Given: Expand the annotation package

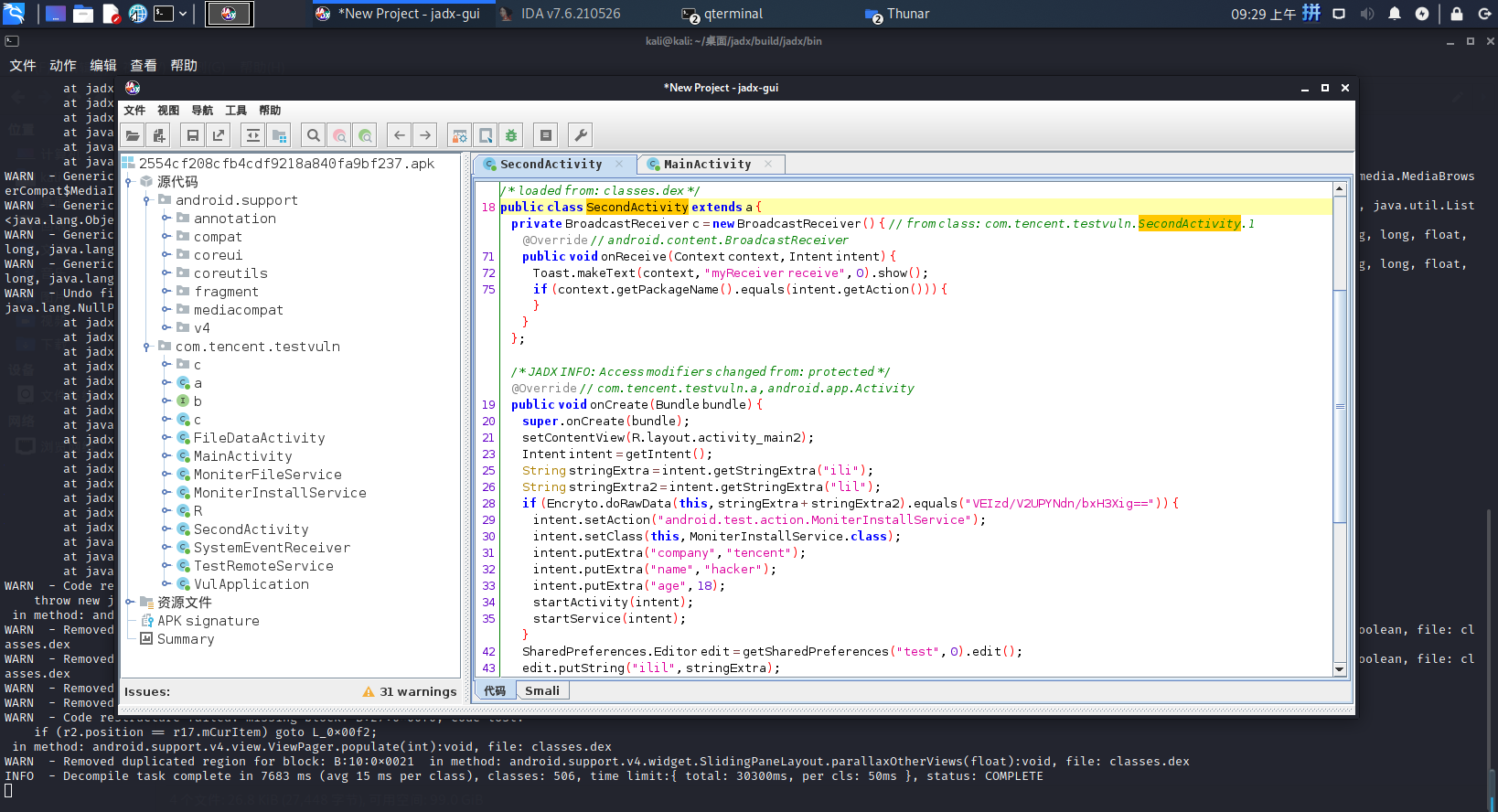Looking at the screenshot, I should [166, 219].
